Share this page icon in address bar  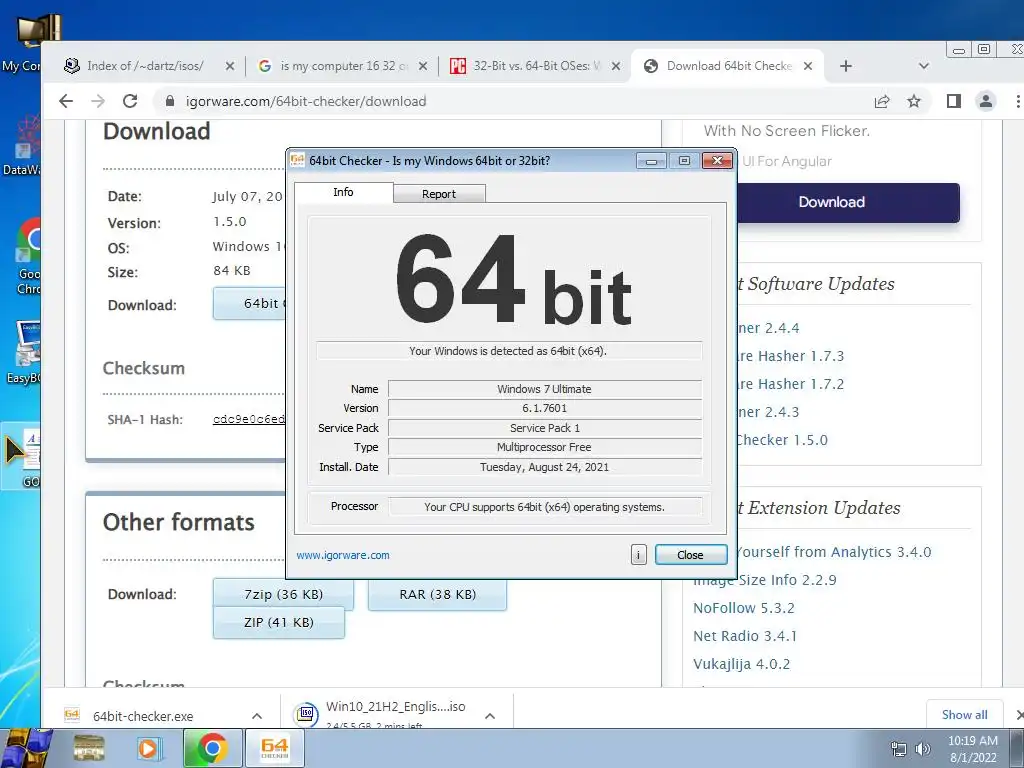882,101
